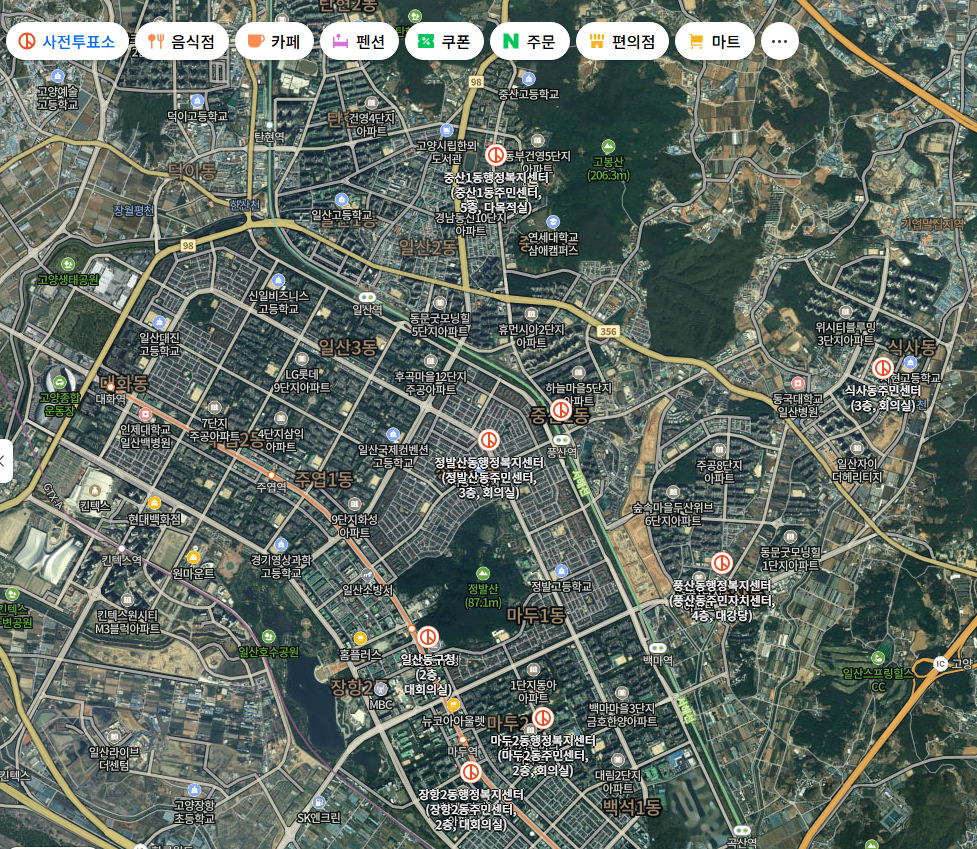Click the 일산스프링힐스CC golf icon
This screenshot has width=977, height=849.
coord(878,658)
